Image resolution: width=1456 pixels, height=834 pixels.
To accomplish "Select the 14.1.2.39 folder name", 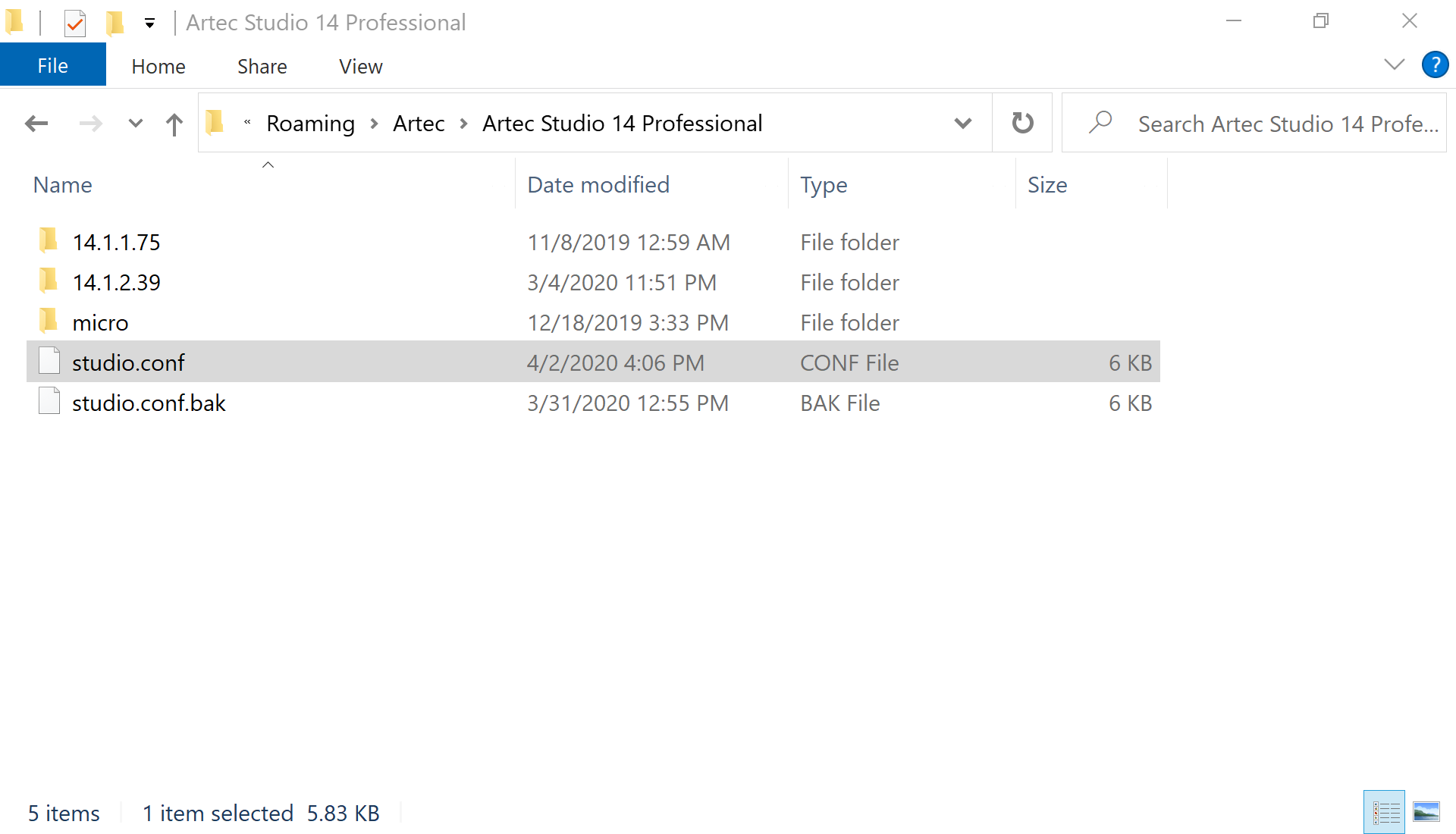I will [116, 283].
